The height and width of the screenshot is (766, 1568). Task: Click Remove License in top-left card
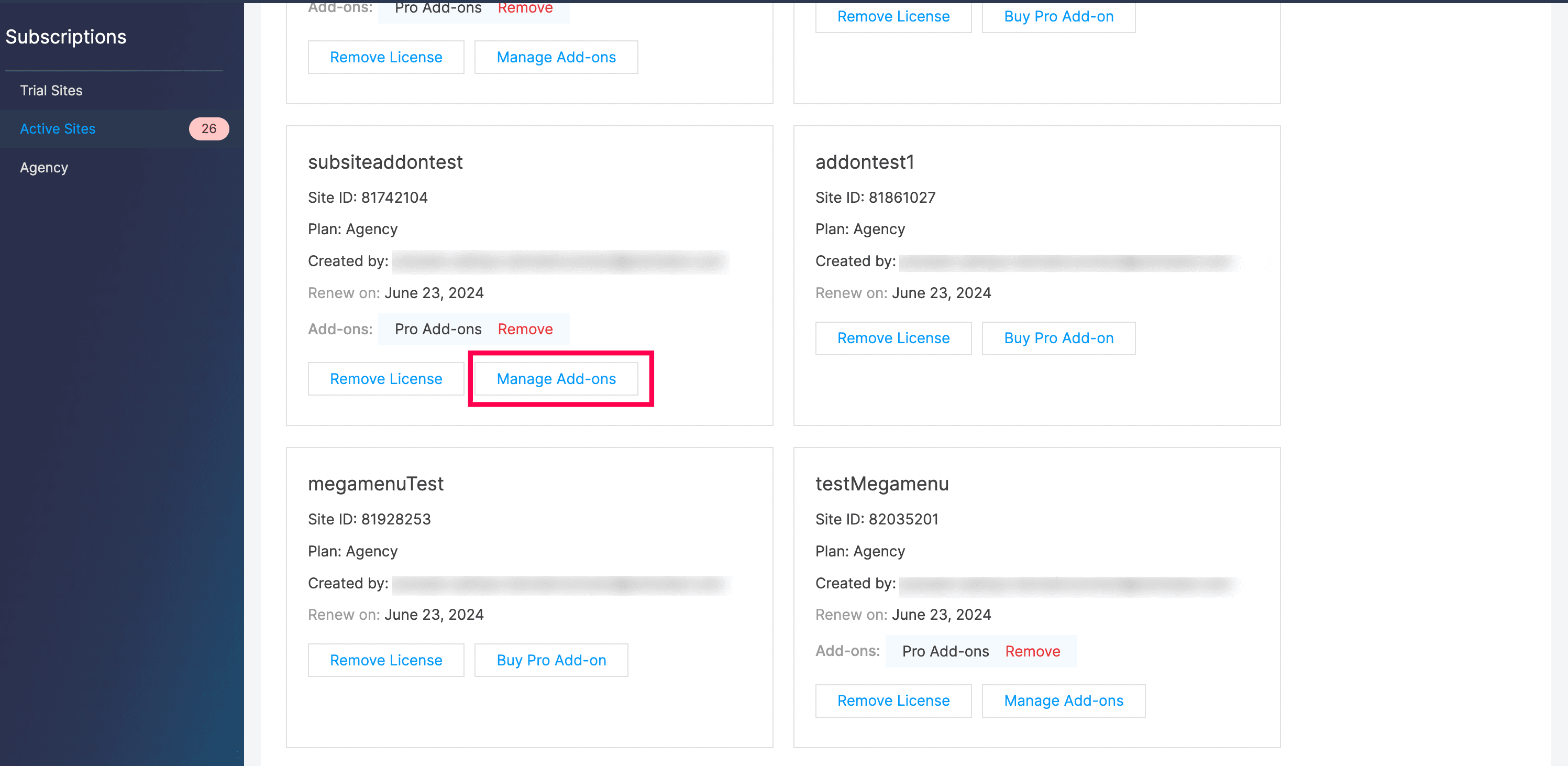tap(386, 57)
